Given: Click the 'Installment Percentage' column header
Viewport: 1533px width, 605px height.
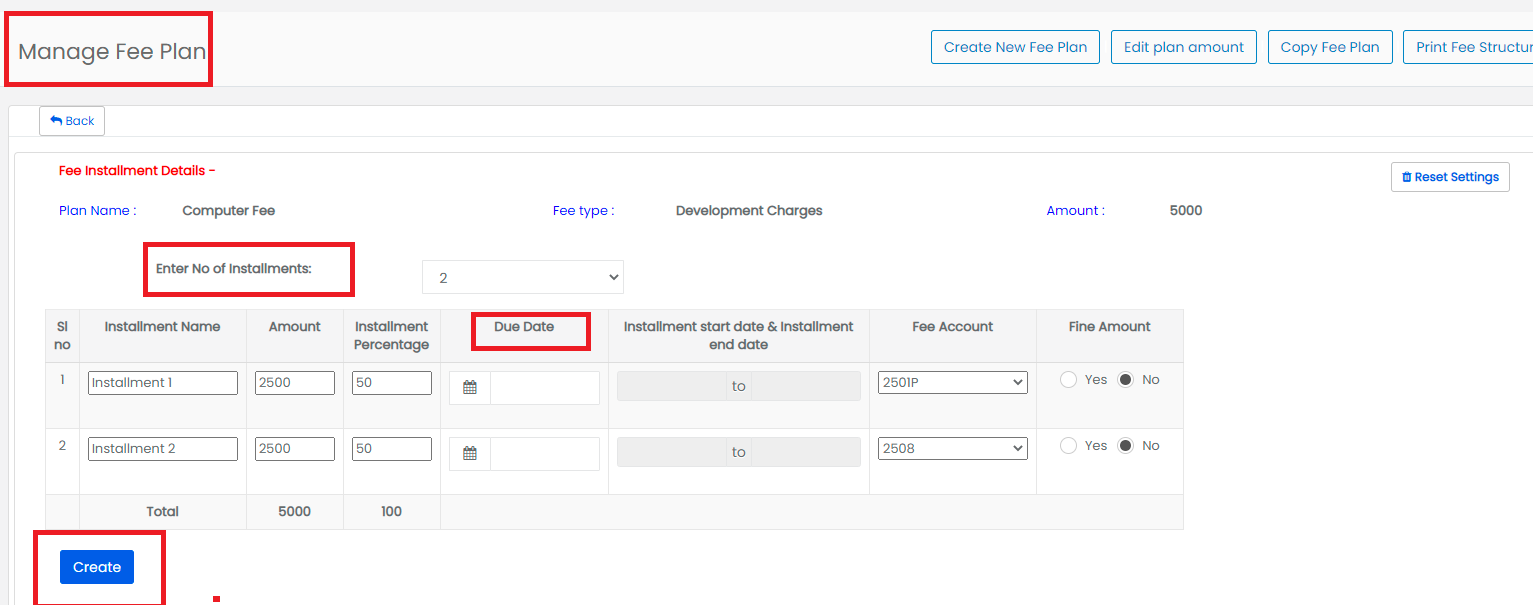Looking at the screenshot, I should 392,336.
